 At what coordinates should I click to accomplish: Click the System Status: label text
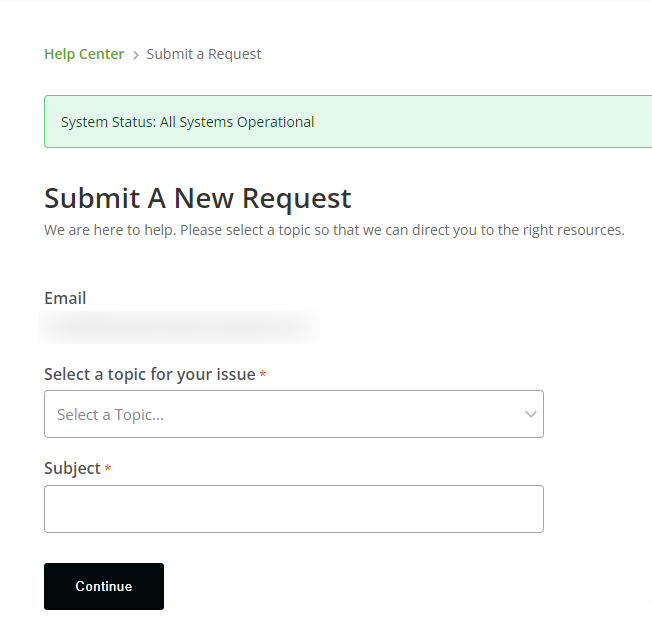click(108, 122)
